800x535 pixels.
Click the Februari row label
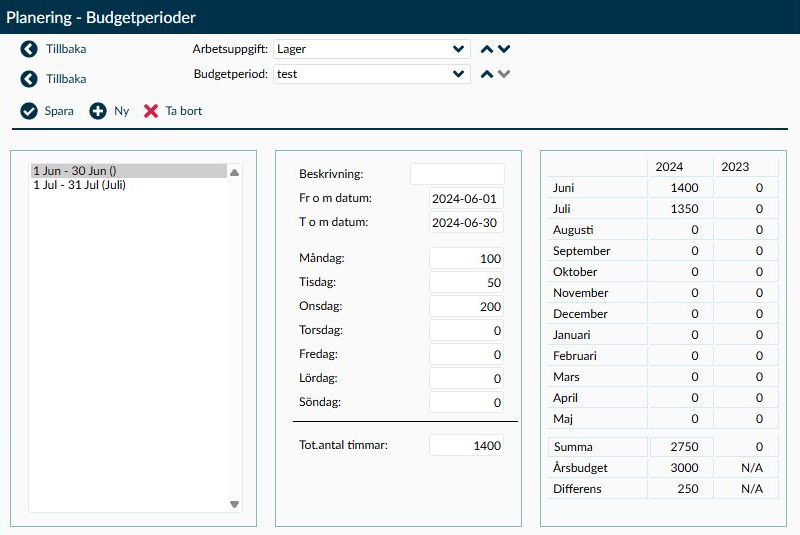(574, 355)
